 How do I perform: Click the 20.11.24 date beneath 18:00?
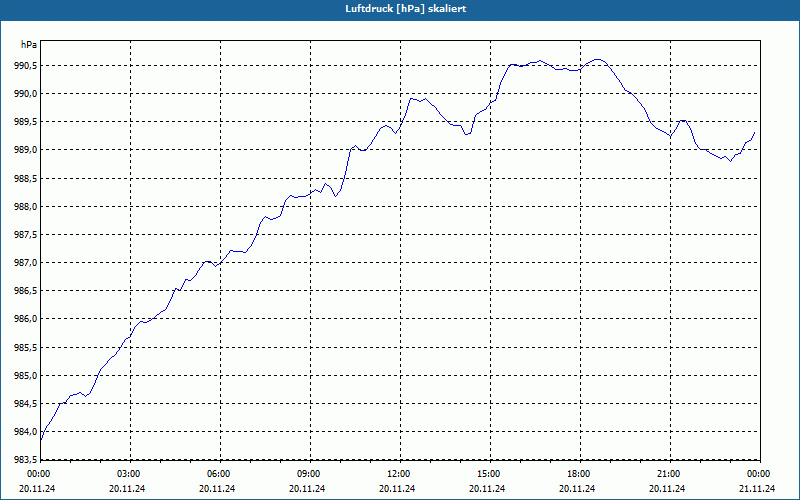pyautogui.click(x=578, y=488)
